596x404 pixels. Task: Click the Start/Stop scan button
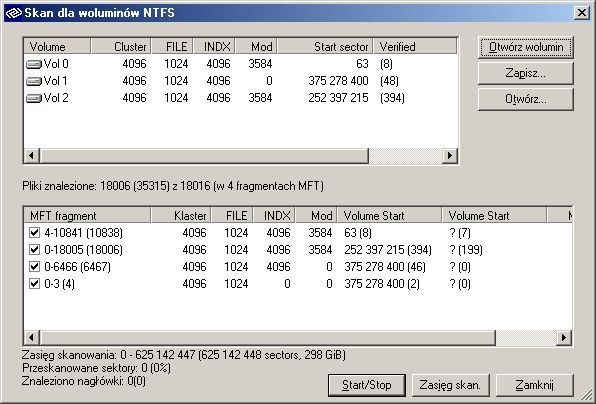click(x=367, y=385)
